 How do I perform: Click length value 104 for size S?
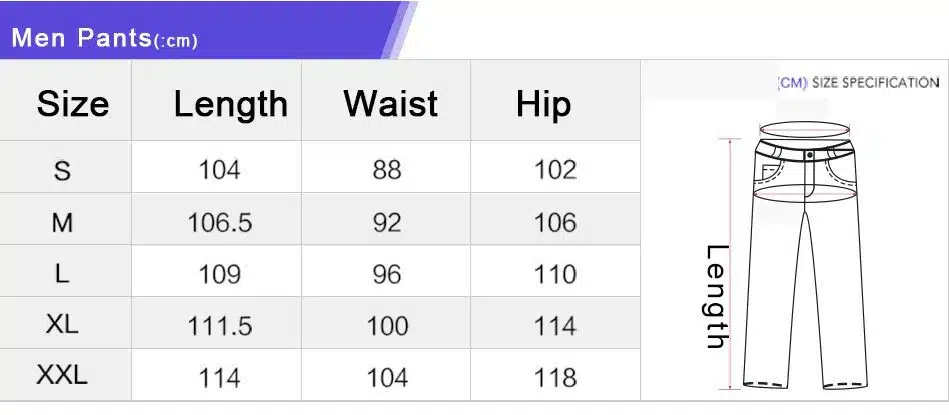(219, 170)
